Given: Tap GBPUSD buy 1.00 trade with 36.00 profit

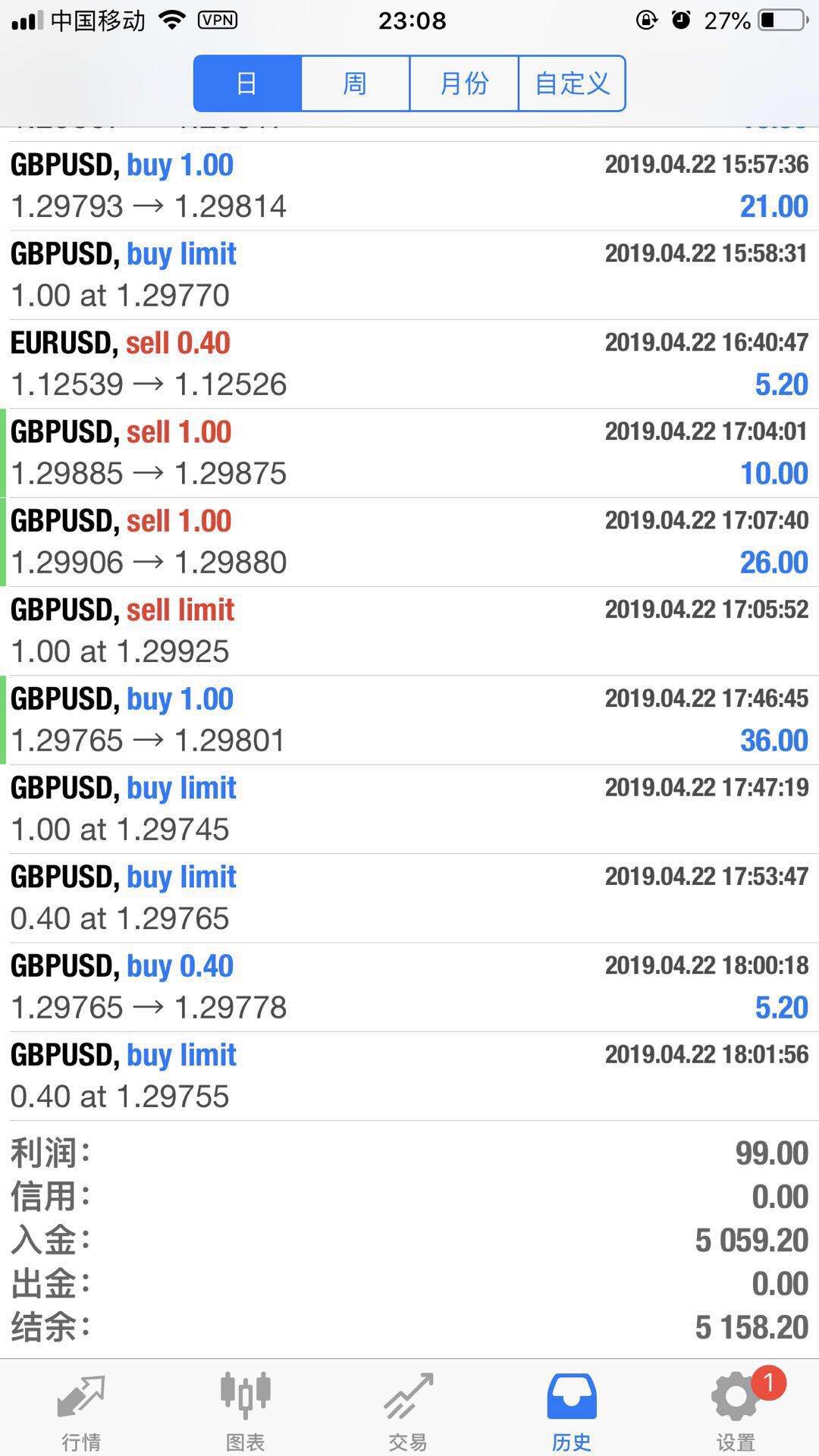Looking at the screenshot, I should [x=409, y=720].
